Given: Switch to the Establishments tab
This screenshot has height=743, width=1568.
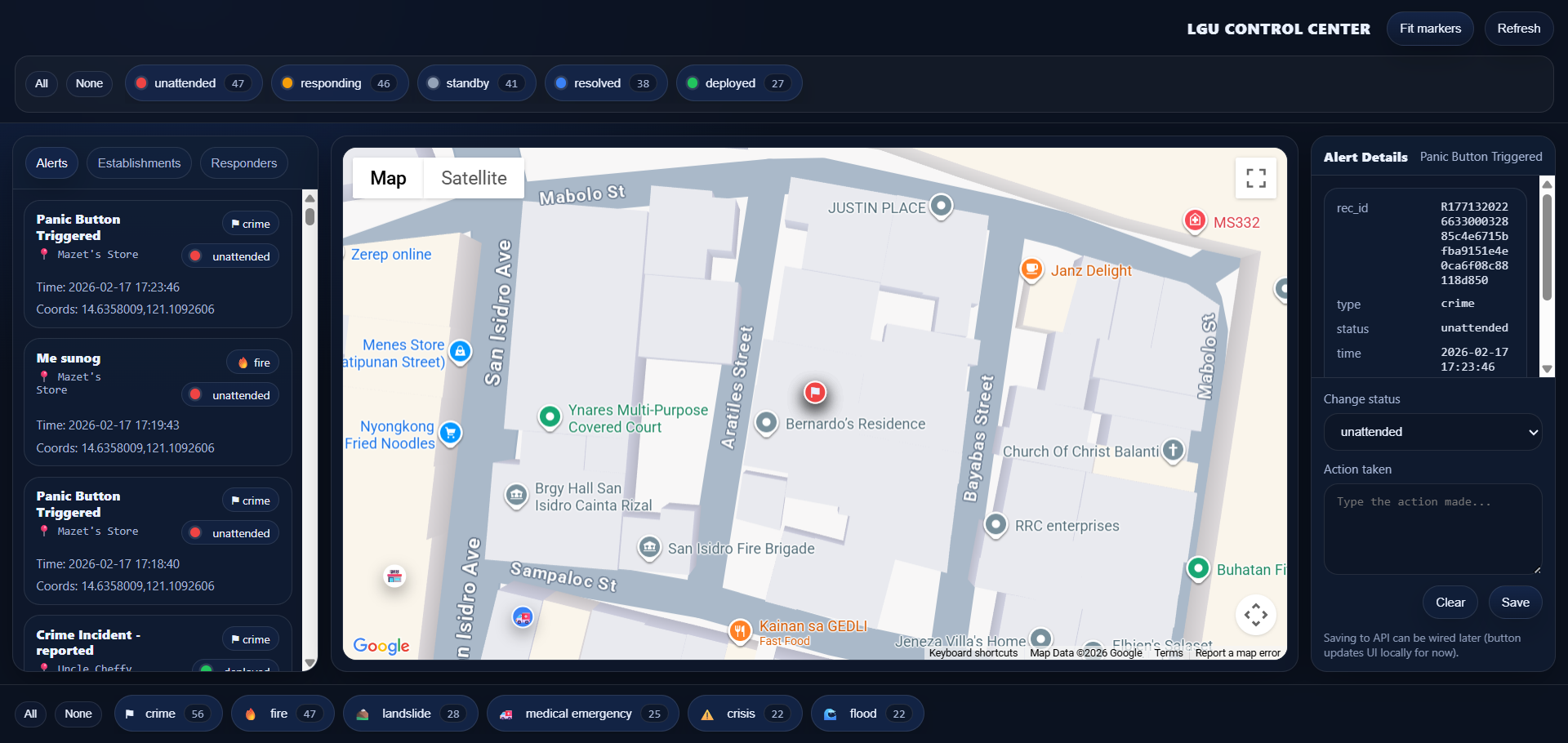Looking at the screenshot, I should [x=138, y=162].
